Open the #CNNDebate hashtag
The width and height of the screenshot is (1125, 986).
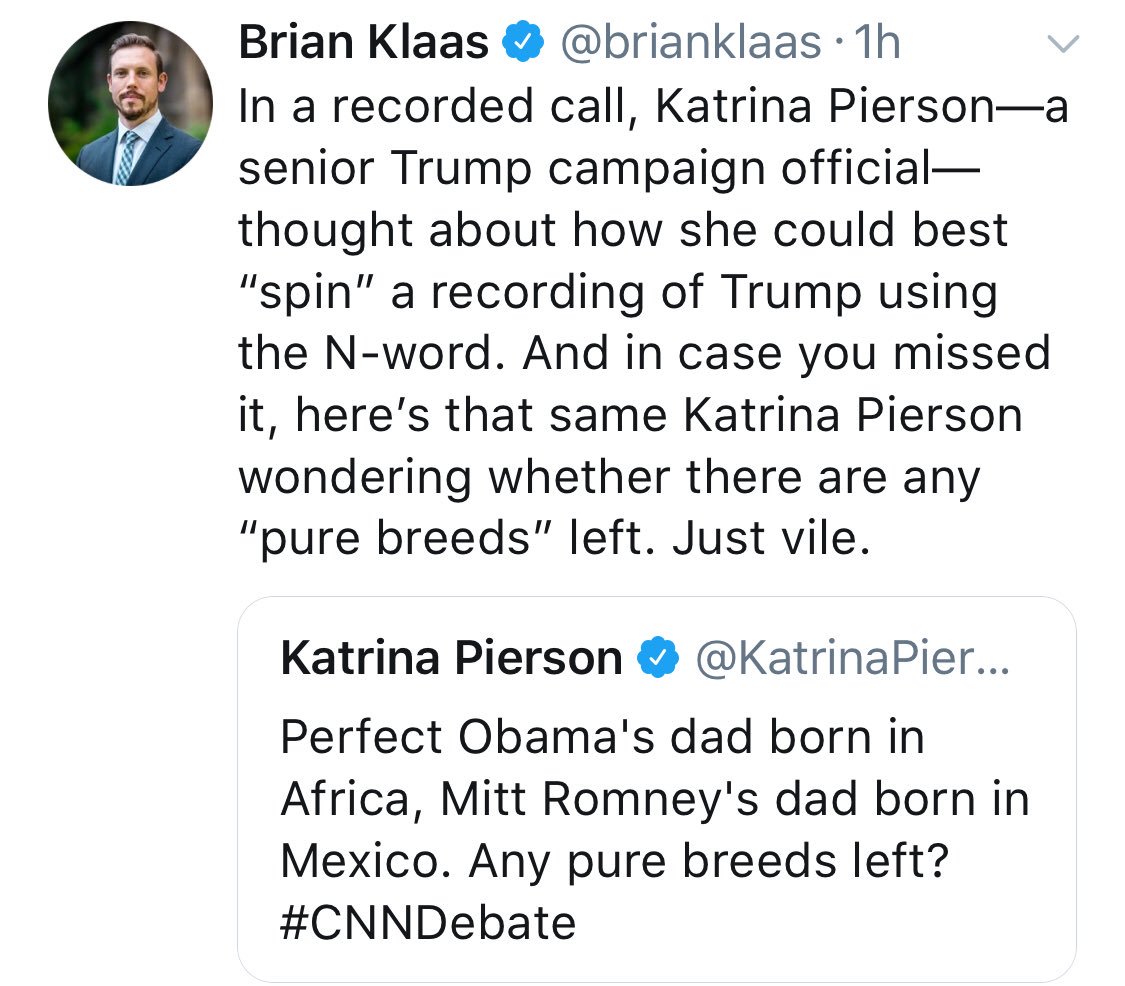point(428,922)
